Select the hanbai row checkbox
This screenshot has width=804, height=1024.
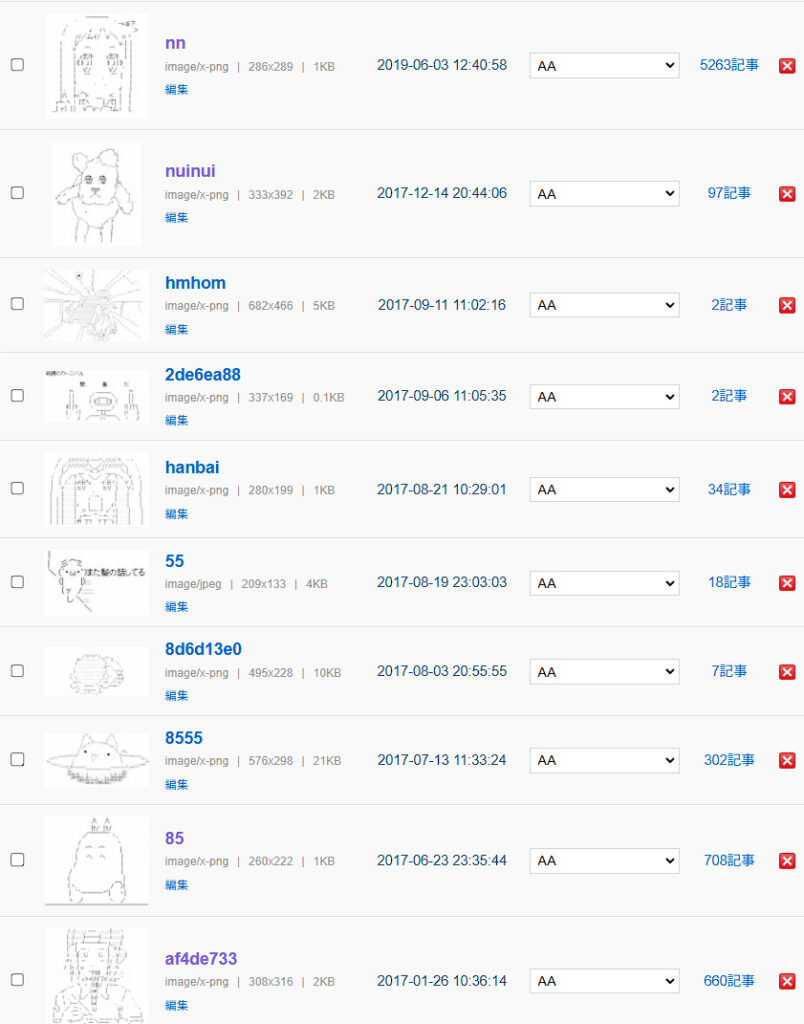tap(17, 489)
